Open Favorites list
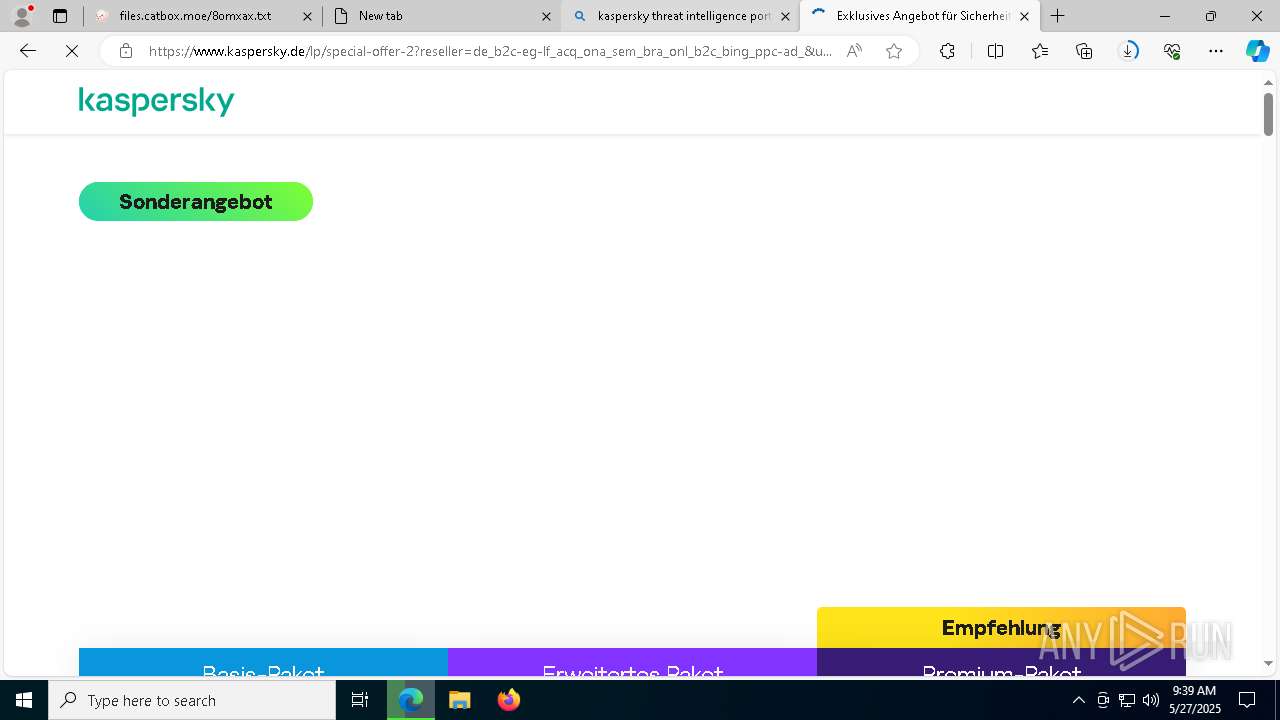This screenshot has width=1280, height=720. tap(1040, 51)
